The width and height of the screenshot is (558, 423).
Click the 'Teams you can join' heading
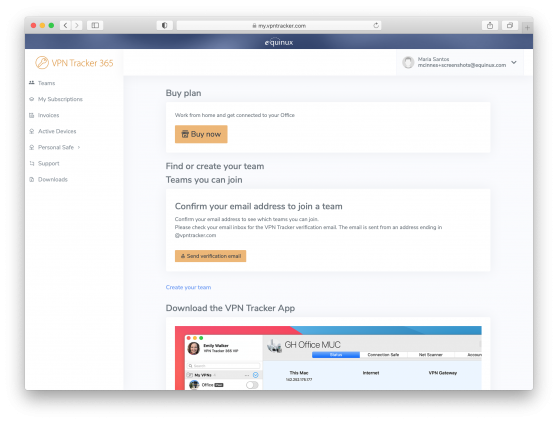click(x=204, y=180)
